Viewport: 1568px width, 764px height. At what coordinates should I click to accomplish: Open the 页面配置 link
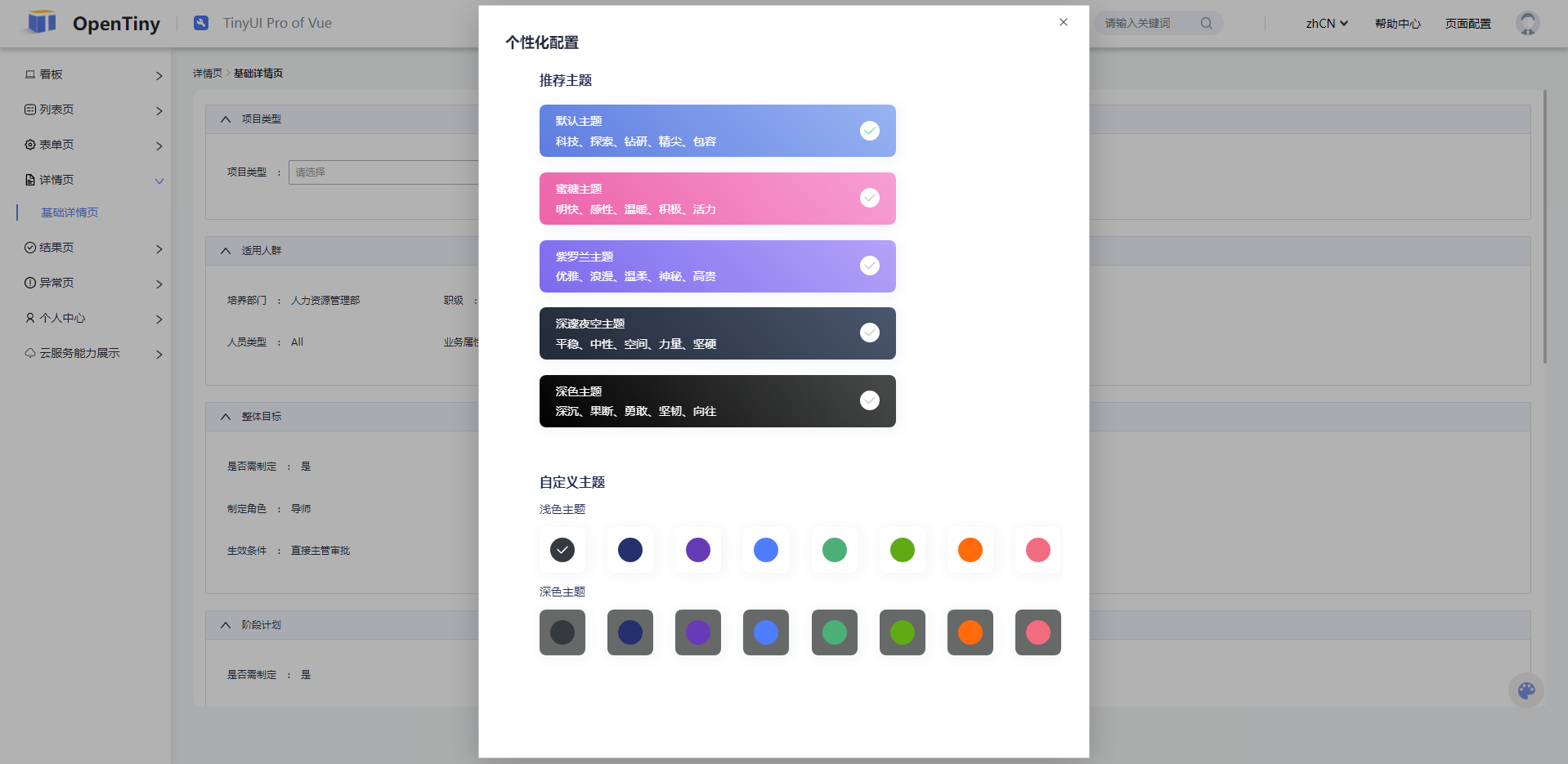1467,24
